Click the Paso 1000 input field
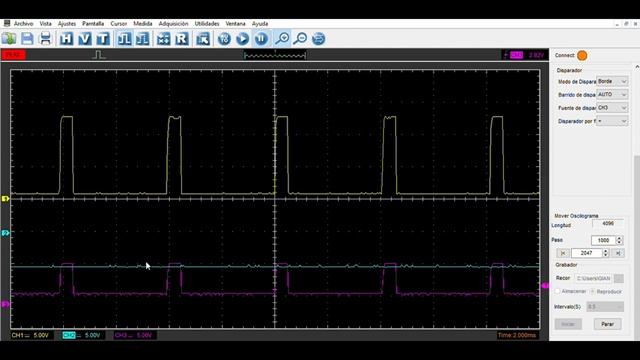 [x=603, y=240]
